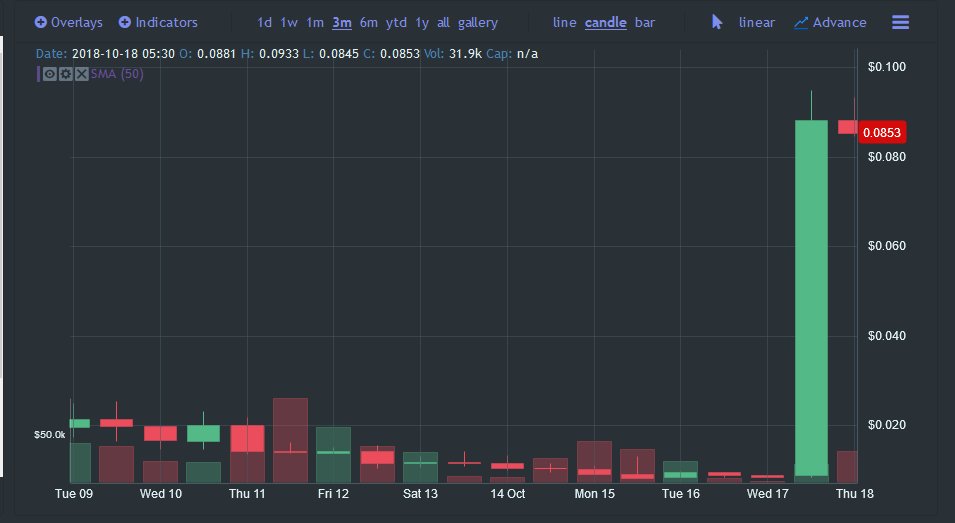This screenshot has height=523, width=955.
Task: Open the Indicators plus menu
Action: click(158, 23)
